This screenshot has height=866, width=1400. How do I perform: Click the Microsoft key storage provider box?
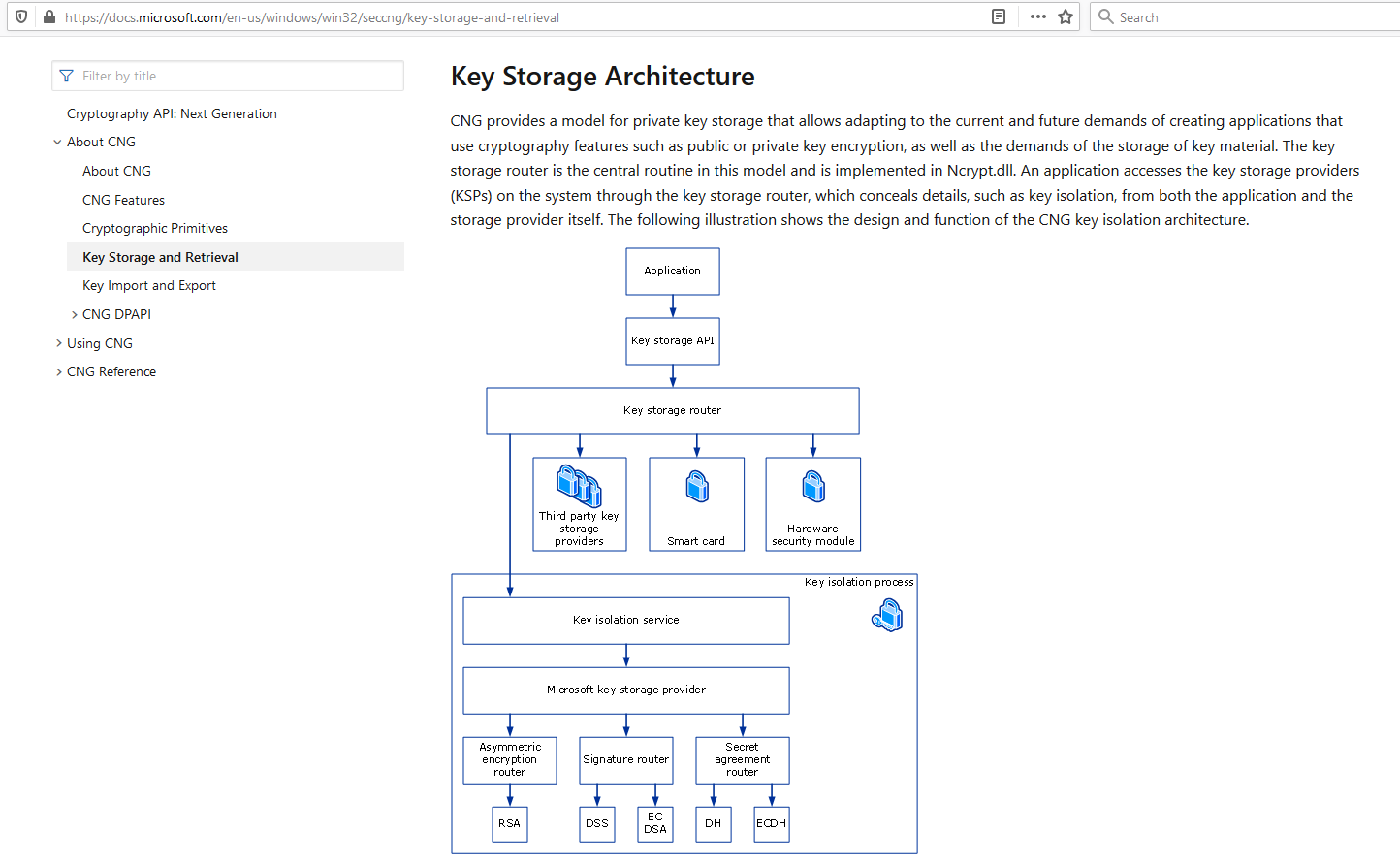pos(626,690)
